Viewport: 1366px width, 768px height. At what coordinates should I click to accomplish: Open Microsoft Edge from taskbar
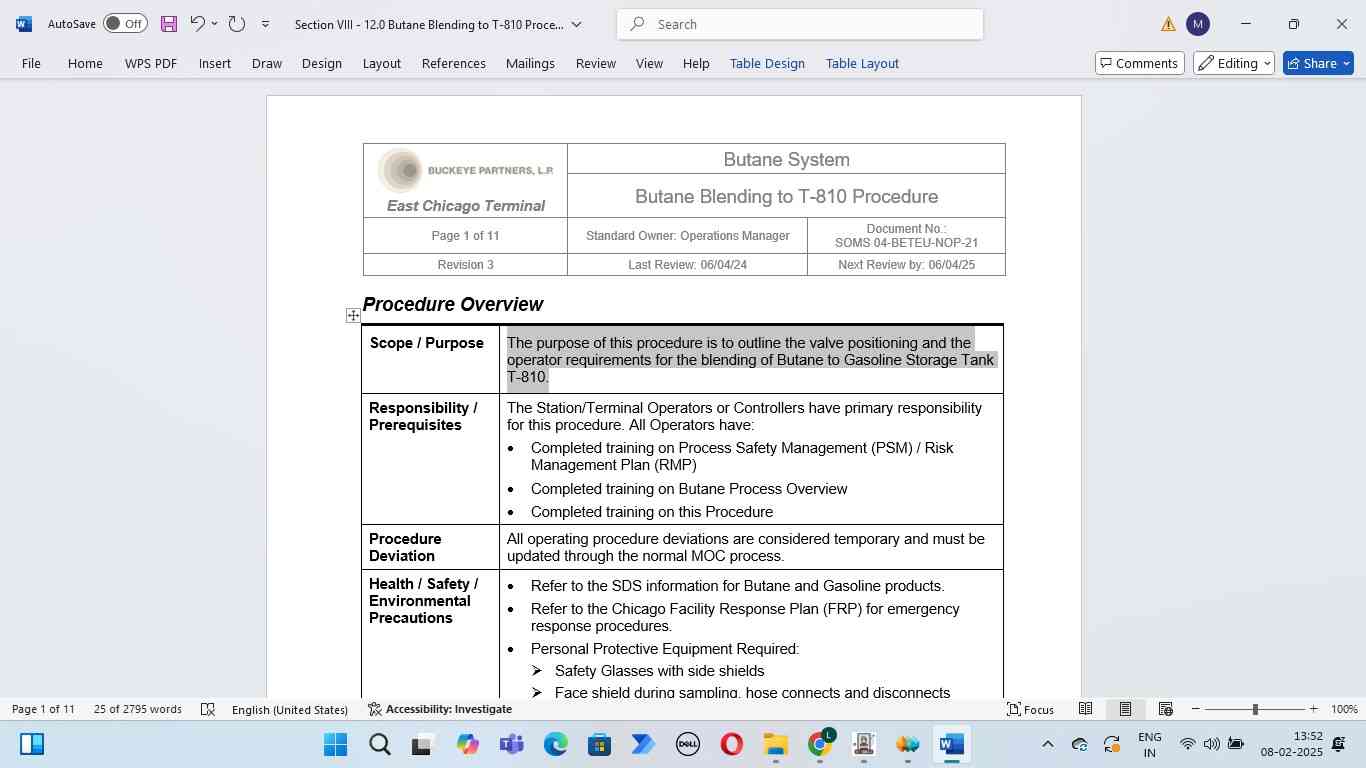pyautogui.click(x=555, y=744)
